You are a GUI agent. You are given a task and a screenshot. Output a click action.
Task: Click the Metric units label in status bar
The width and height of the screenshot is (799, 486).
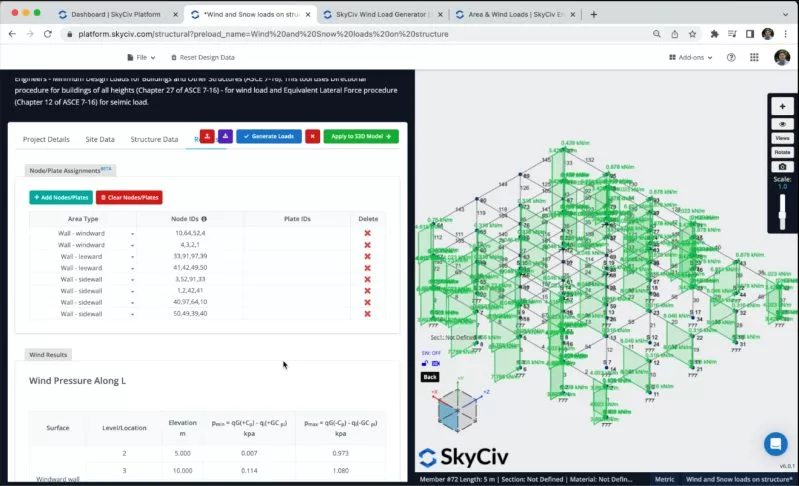(x=664, y=479)
